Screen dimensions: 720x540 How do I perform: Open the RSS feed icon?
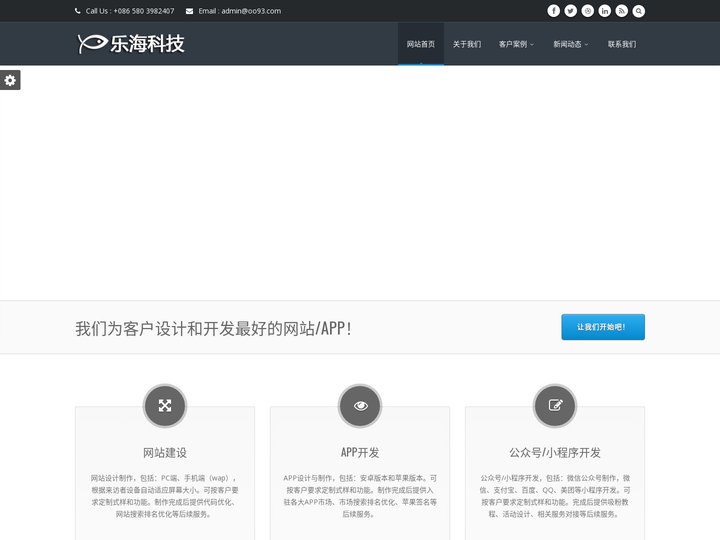click(x=621, y=11)
